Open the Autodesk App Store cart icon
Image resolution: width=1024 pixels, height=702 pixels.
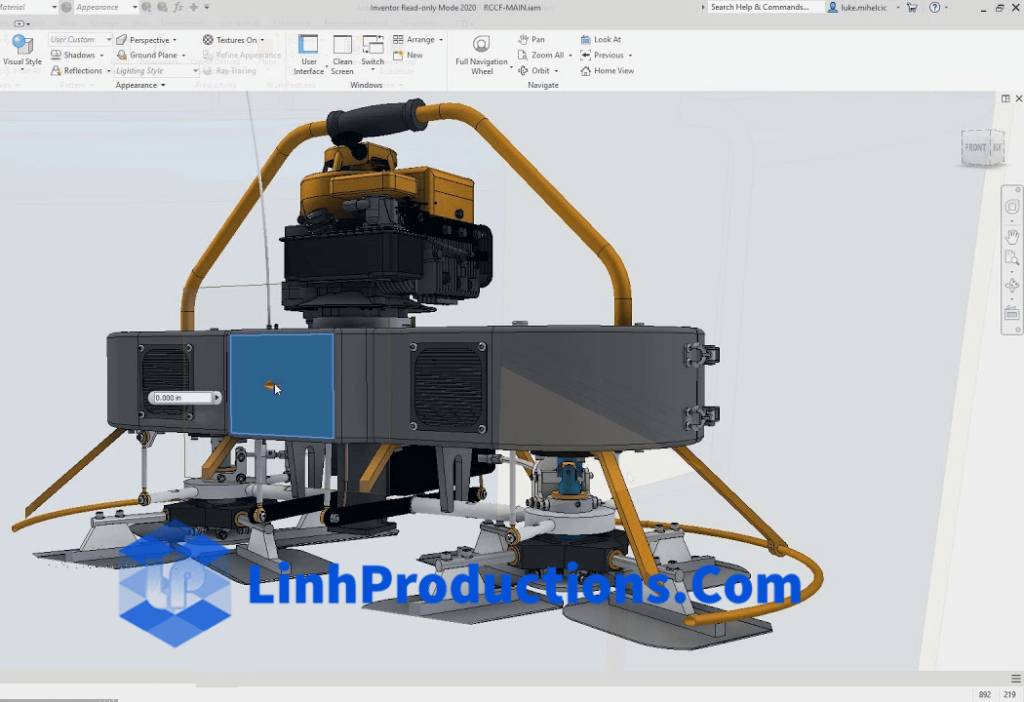(x=912, y=7)
